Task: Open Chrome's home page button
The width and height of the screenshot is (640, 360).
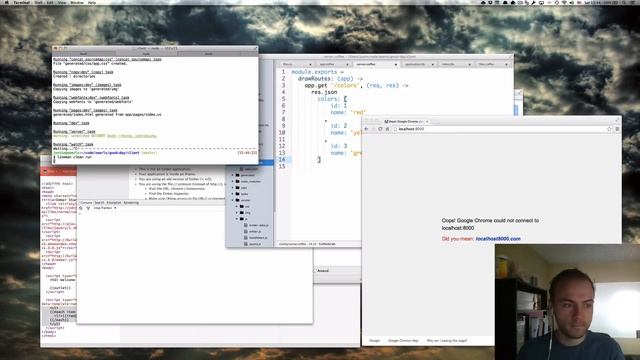Action: pos(387,129)
